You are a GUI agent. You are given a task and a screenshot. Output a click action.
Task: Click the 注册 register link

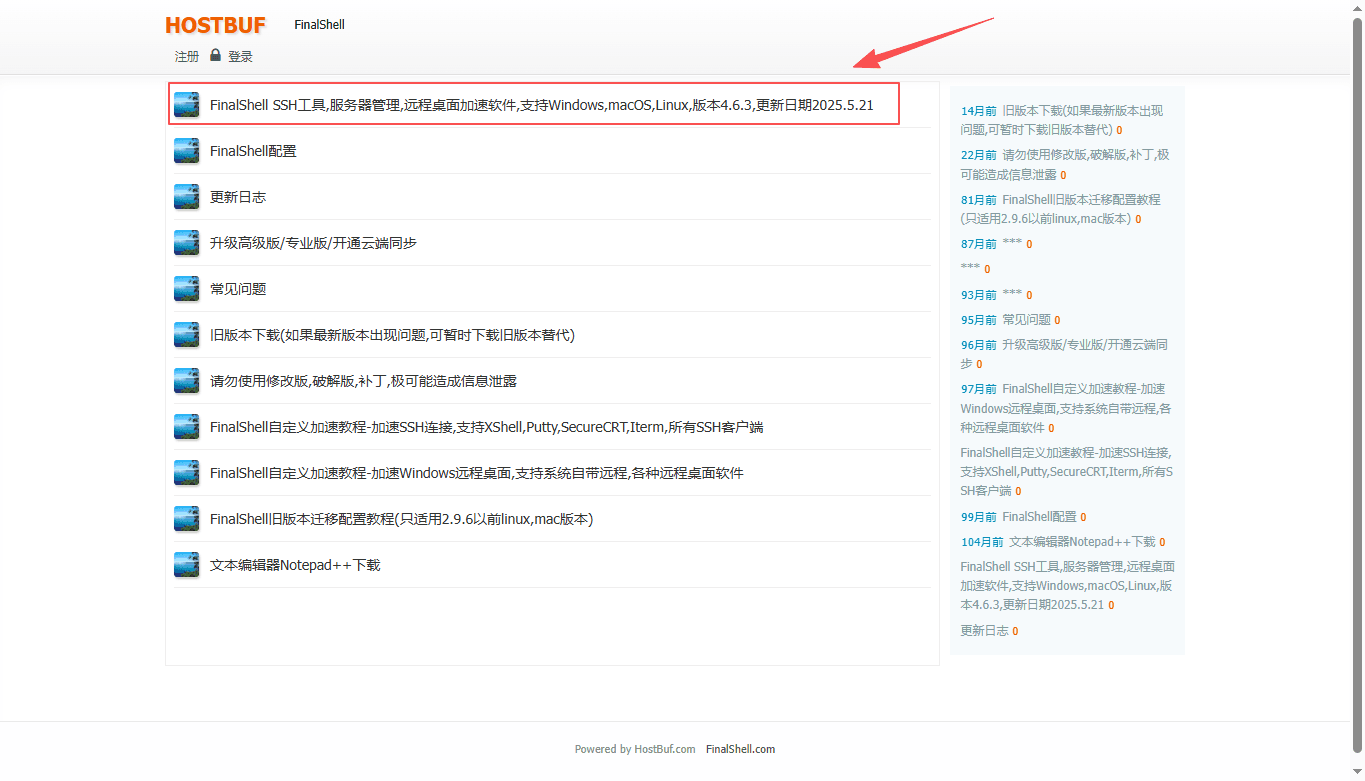tap(187, 57)
